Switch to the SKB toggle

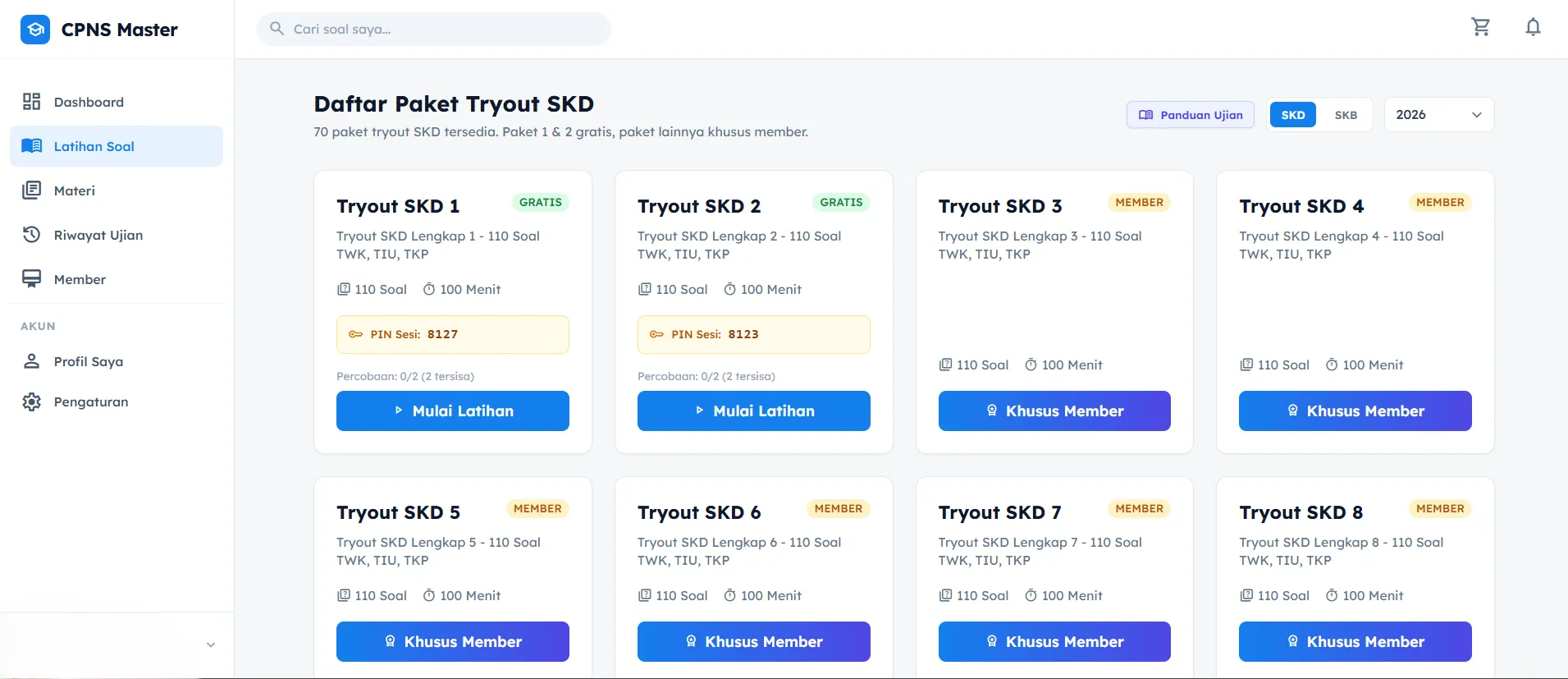(1346, 115)
